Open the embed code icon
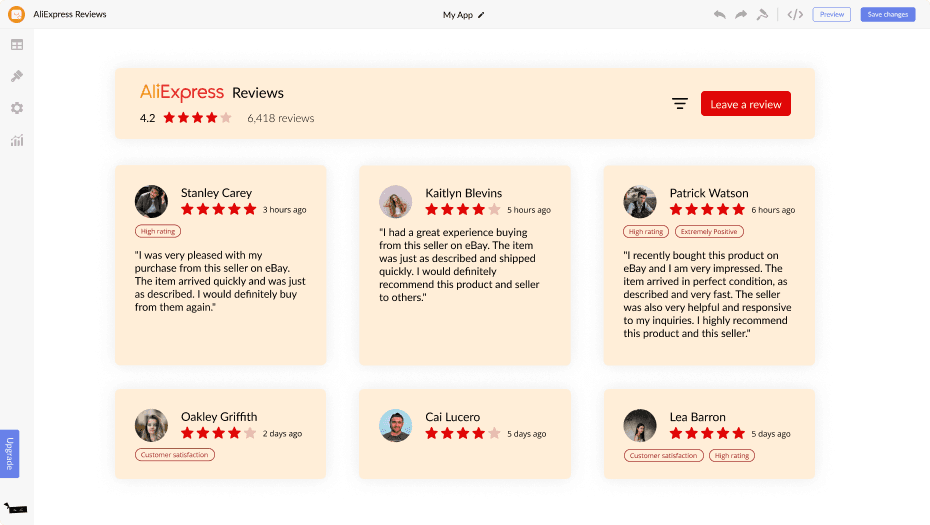Viewport: 930px width, 525px height. [x=795, y=14]
